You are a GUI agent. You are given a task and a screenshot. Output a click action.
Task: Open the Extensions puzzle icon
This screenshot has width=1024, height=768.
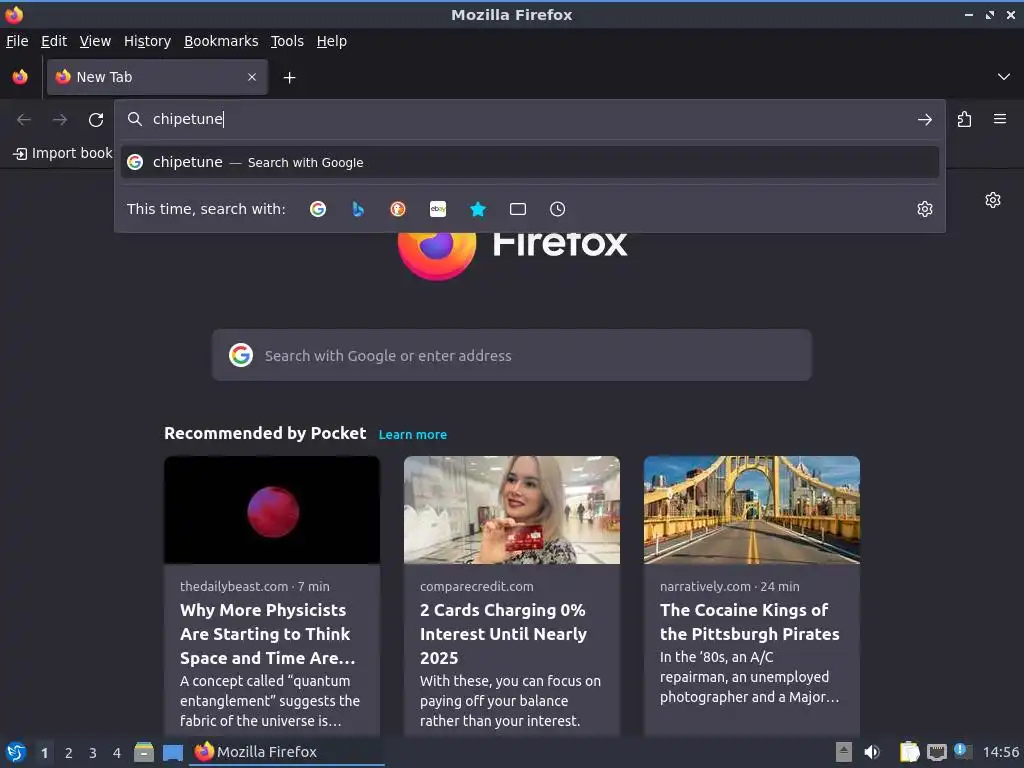(x=965, y=119)
